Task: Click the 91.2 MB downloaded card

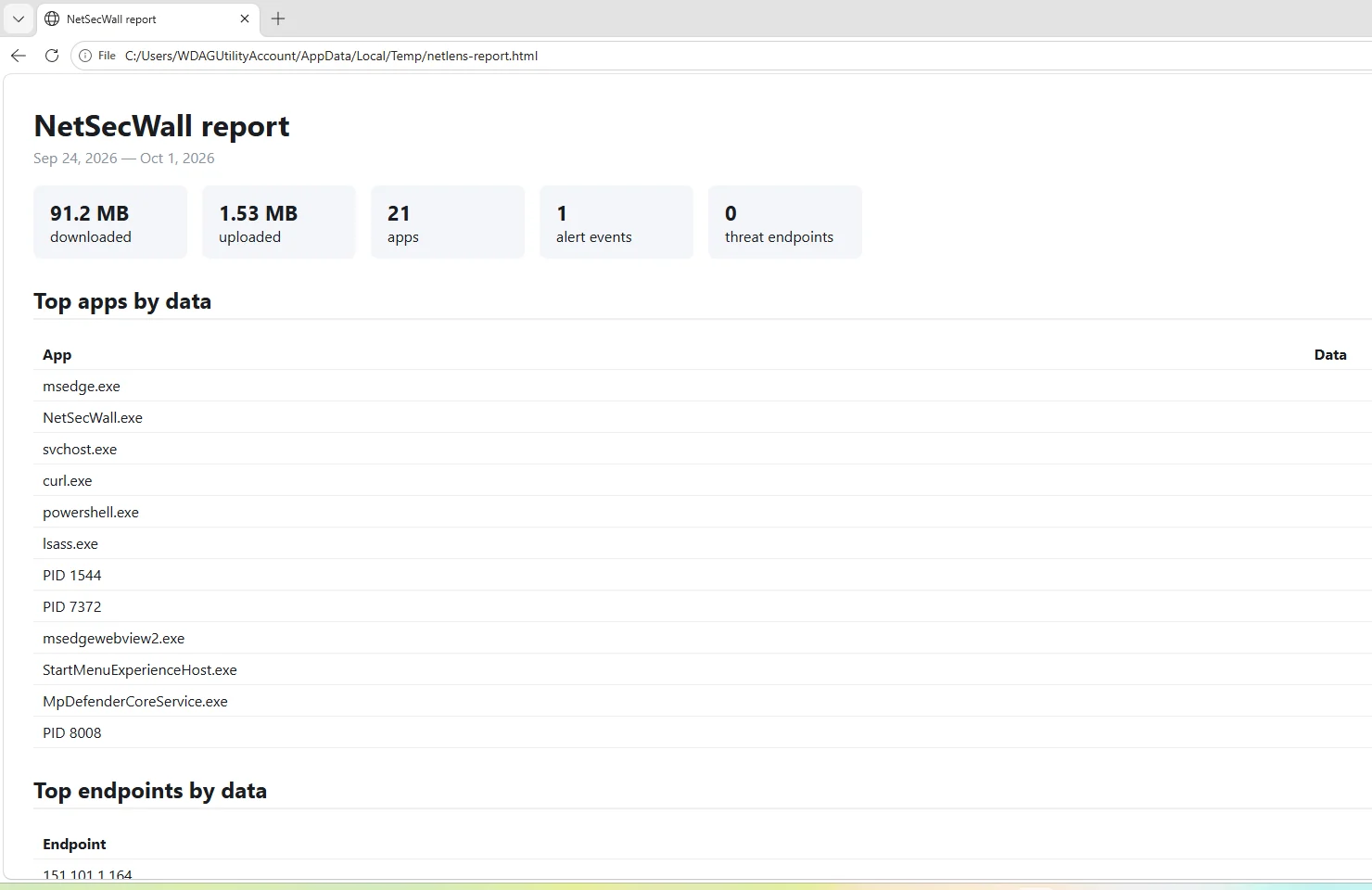Action: coord(110,222)
